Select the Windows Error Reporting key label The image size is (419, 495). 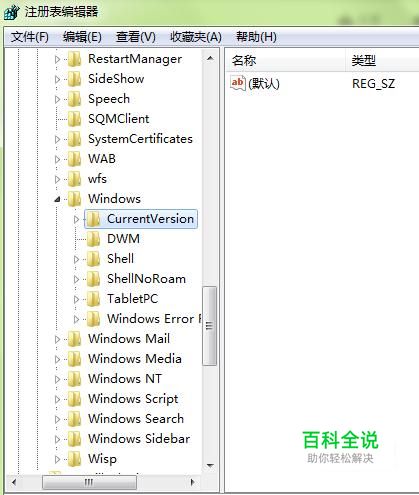(154, 319)
